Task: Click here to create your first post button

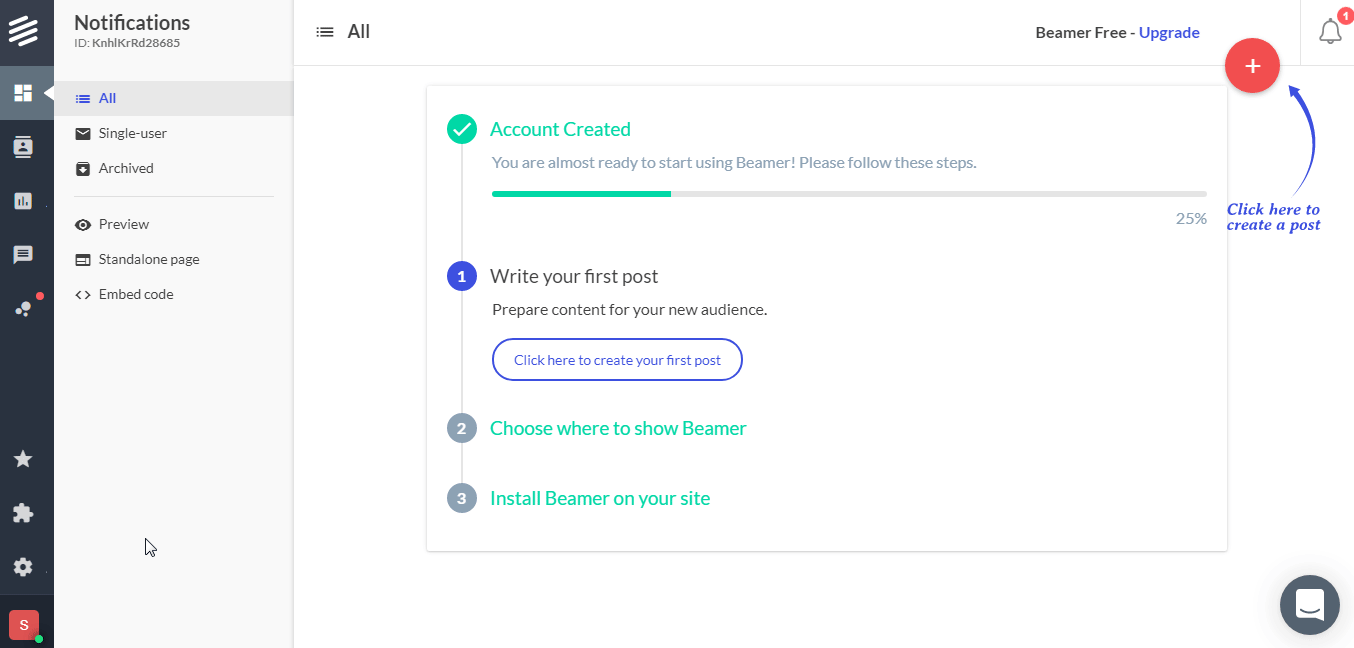Action: tap(617, 360)
